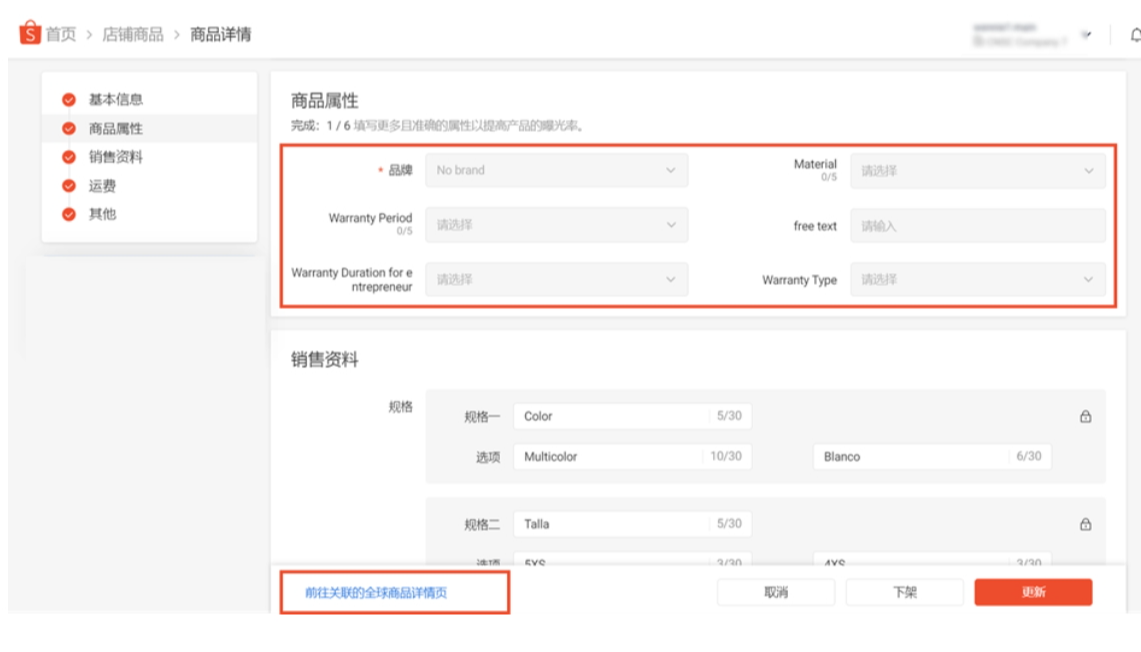
Task: Go to 销售资料 section in sidebar
Action: point(115,157)
